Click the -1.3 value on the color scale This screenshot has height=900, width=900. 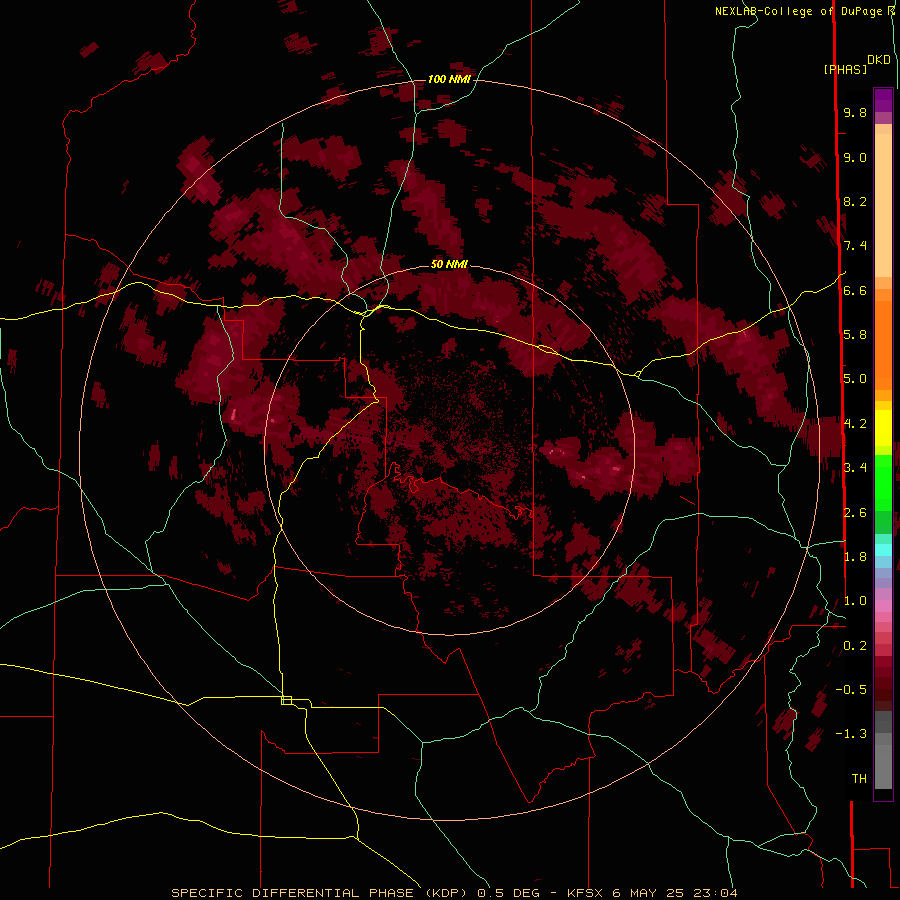[x=851, y=734]
